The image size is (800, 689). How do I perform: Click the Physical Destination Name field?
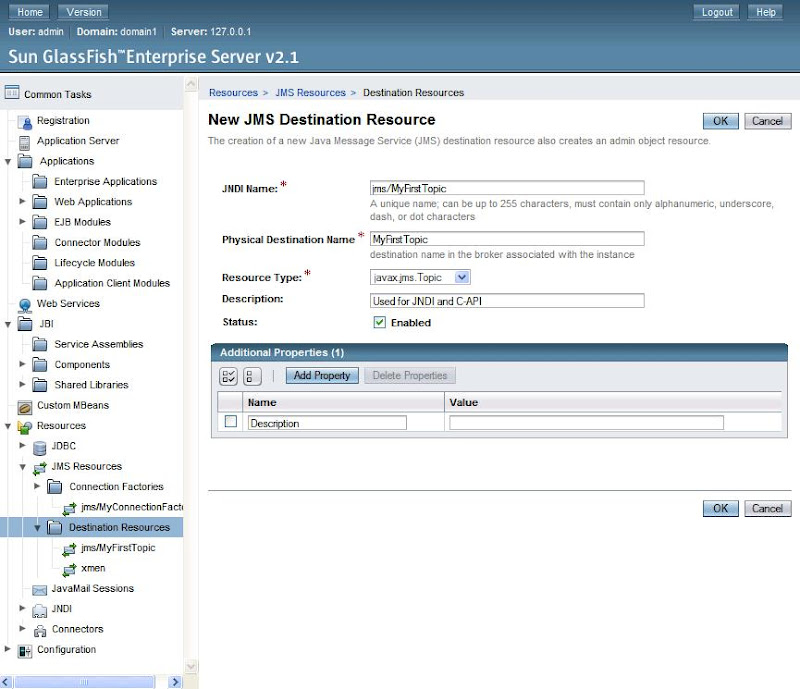[x=507, y=239]
